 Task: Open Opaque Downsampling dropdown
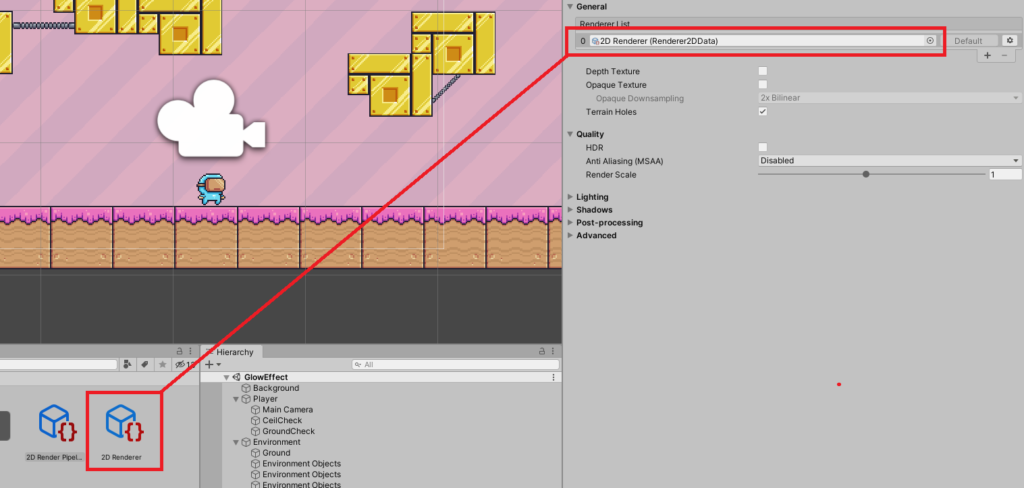point(889,98)
